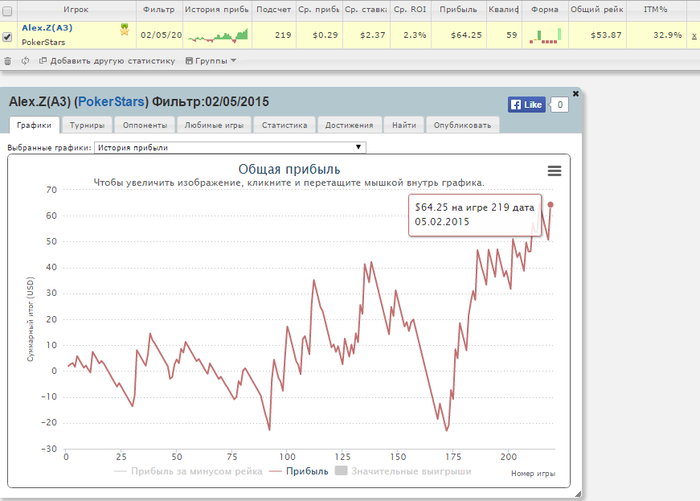Open the 'Статистика' tab
700x501 pixels.
(284, 126)
